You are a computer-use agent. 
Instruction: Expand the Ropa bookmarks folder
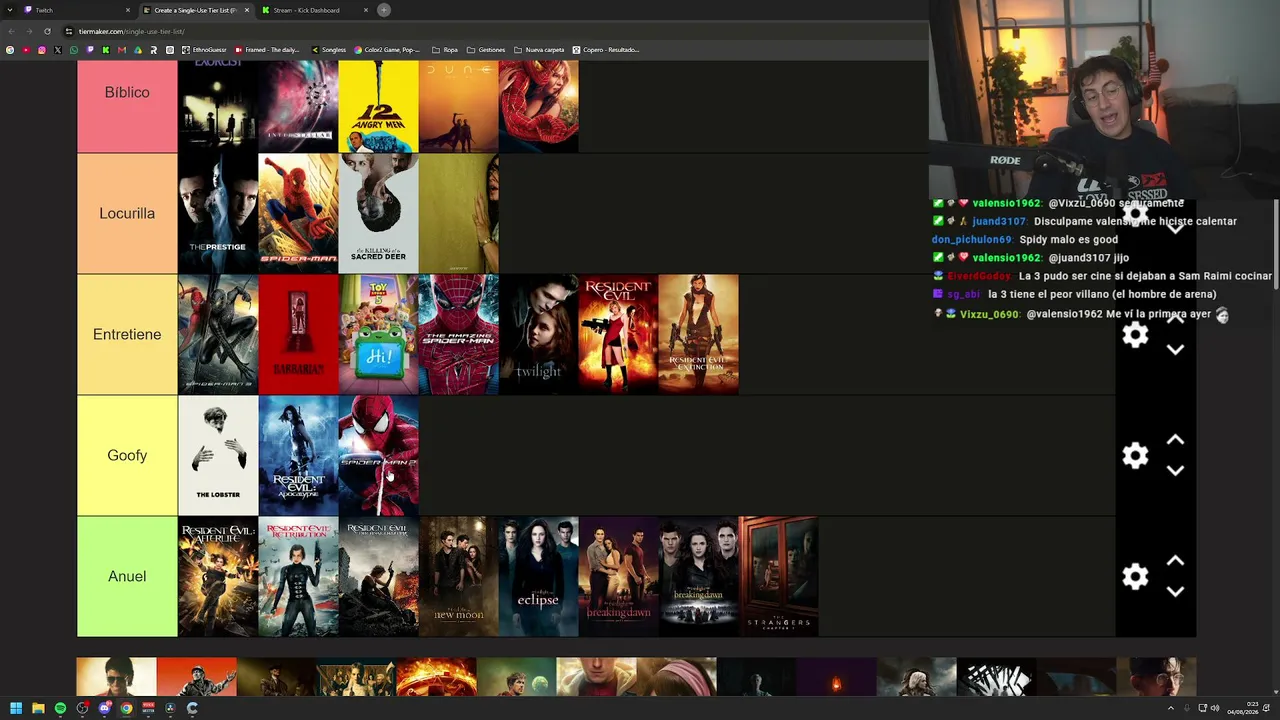445,50
